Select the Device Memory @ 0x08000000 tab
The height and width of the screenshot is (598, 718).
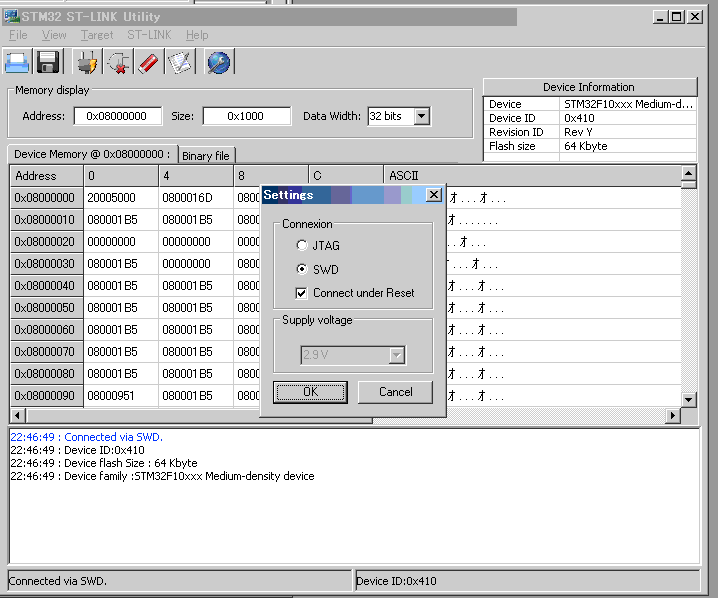[92, 154]
